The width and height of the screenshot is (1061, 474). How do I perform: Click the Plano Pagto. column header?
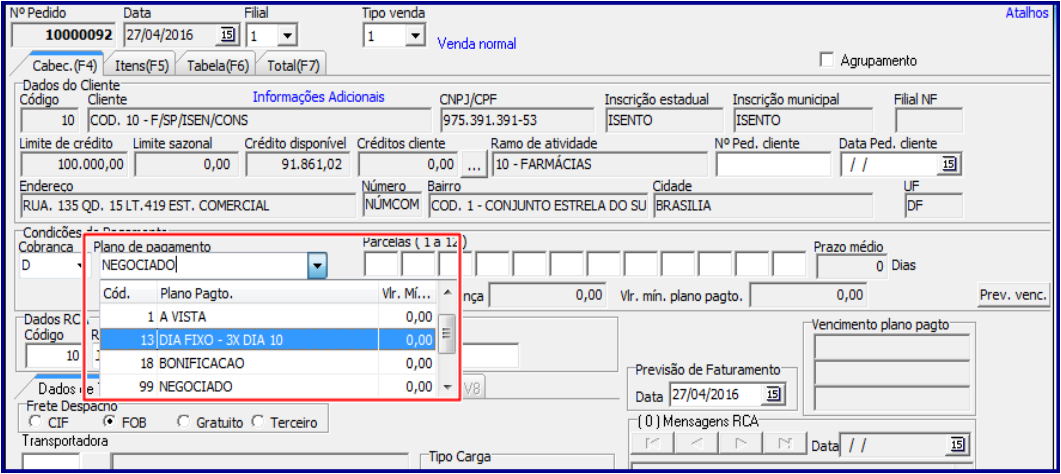[x=267, y=293]
